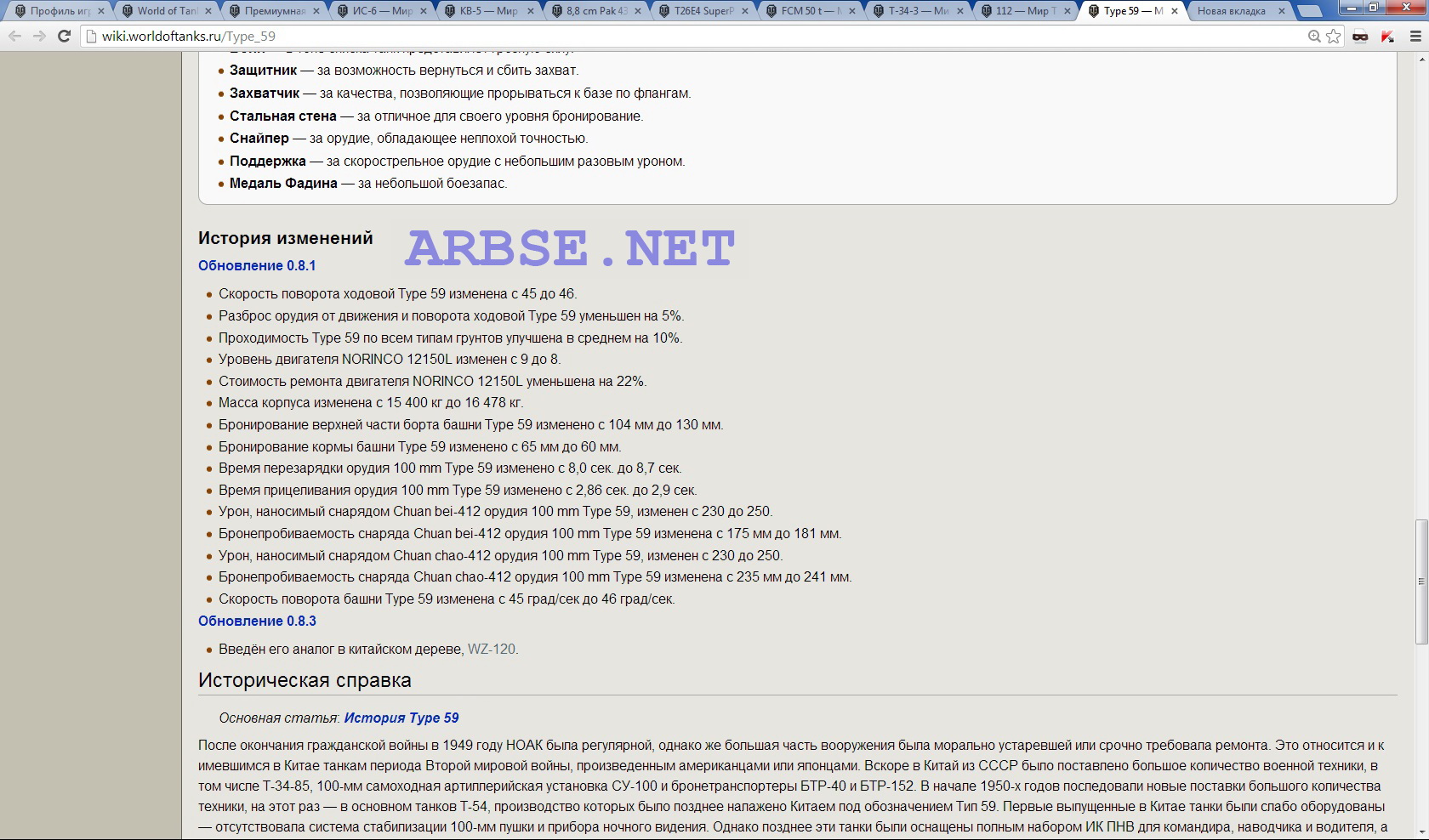The image size is (1429, 840).
Task: Click the Kaspersky extension icon
Action: [1388, 37]
